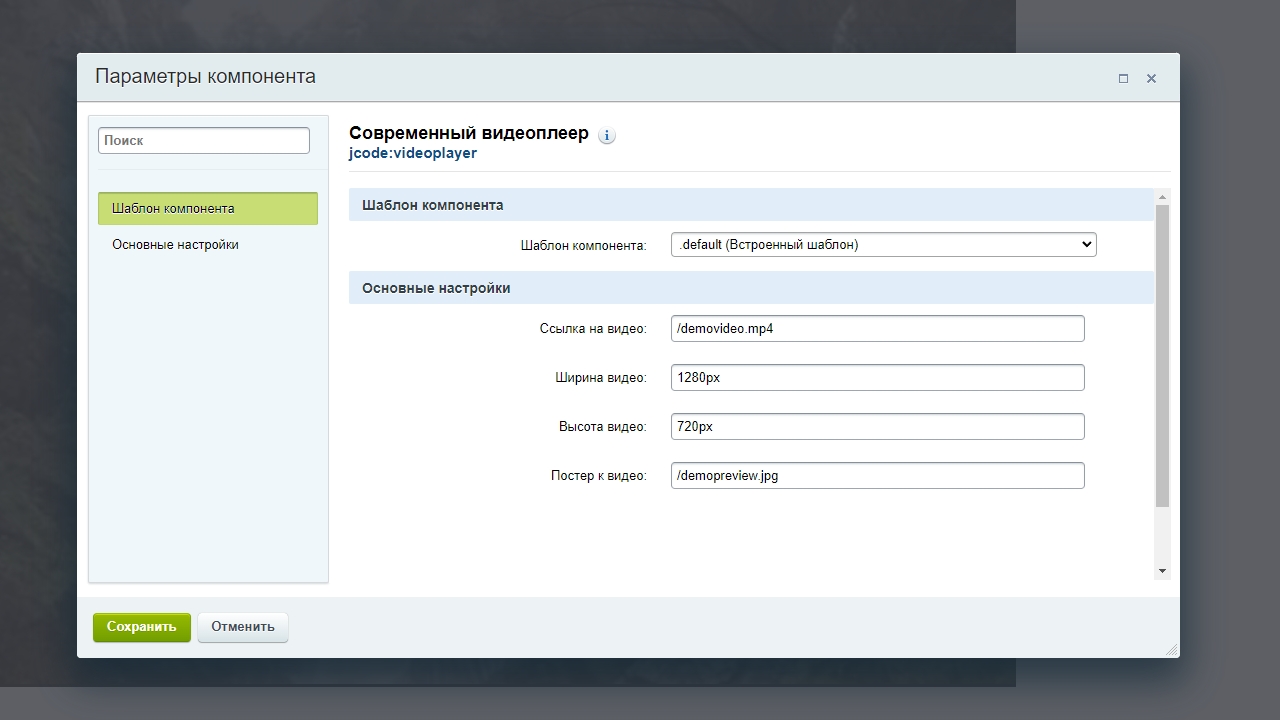Select Шаблон компонента in the sidebar
This screenshot has height=720, width=1280.
tap(208, 208)
